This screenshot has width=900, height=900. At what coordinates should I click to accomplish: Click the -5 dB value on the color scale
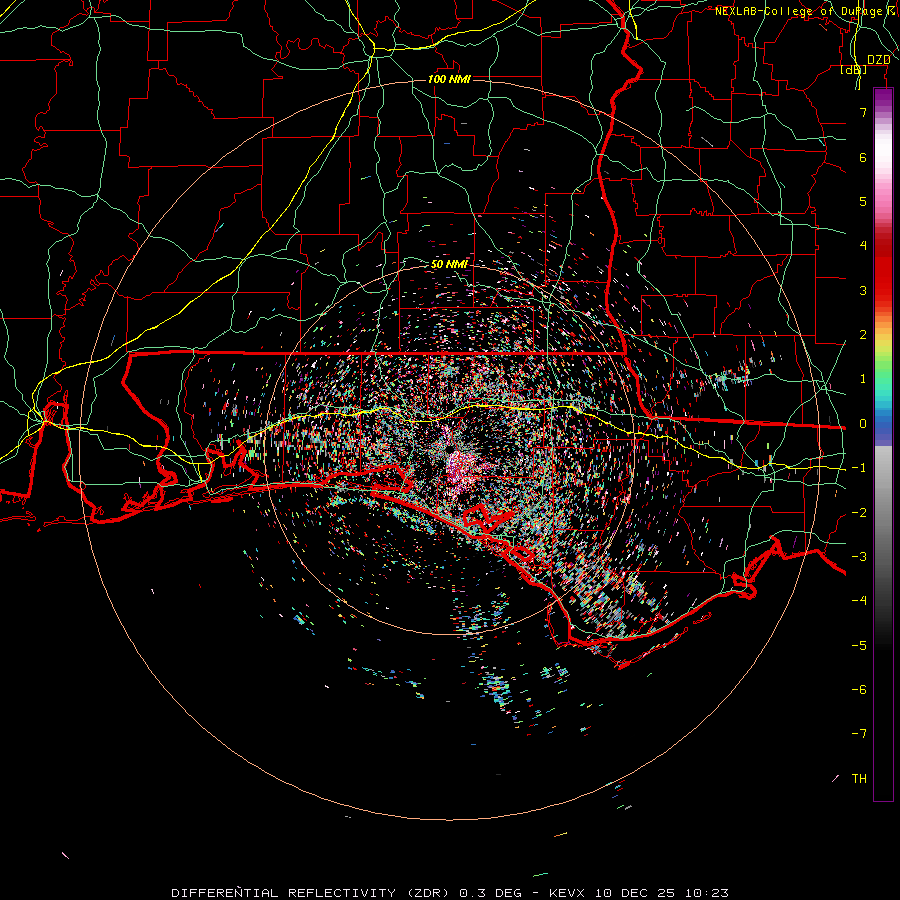pos(859,646)
